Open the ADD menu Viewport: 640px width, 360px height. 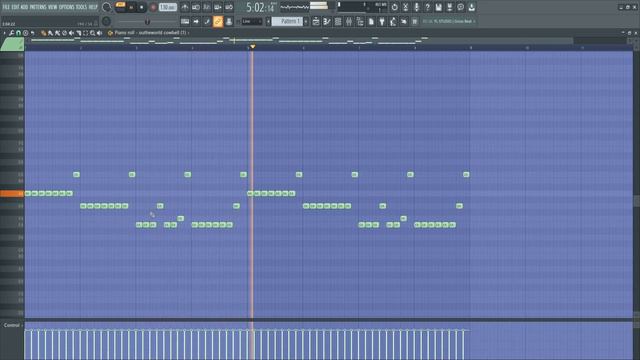[x=24, y=7]
